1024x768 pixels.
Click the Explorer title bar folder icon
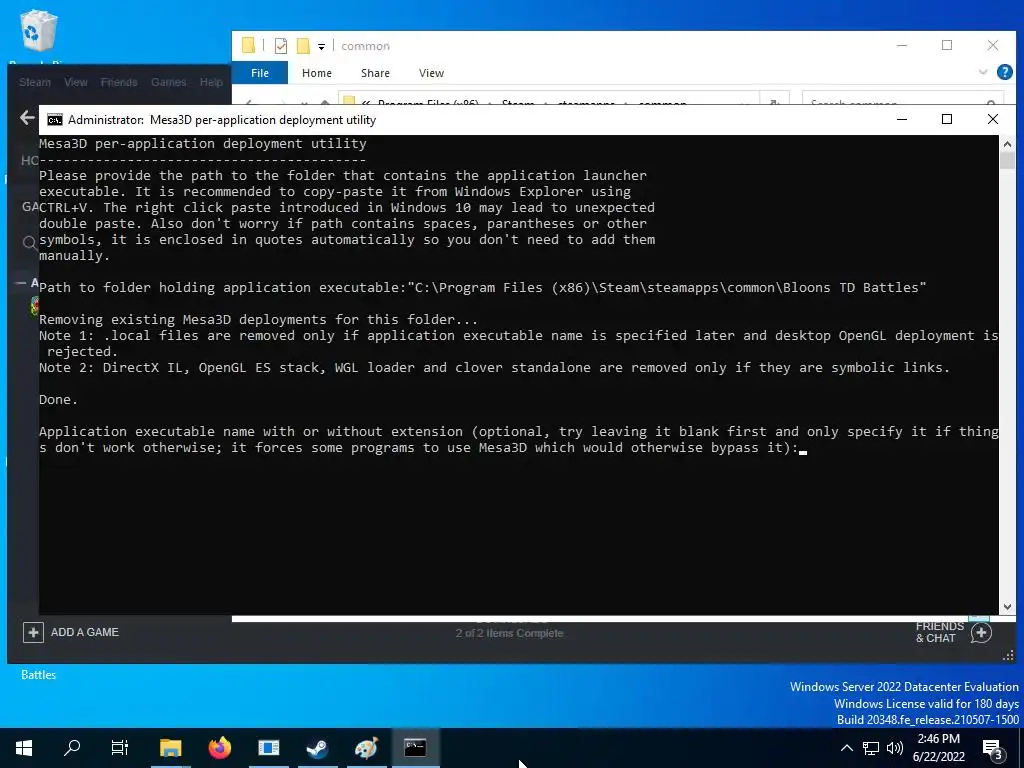pyautogui.click(x=248, y=45)
